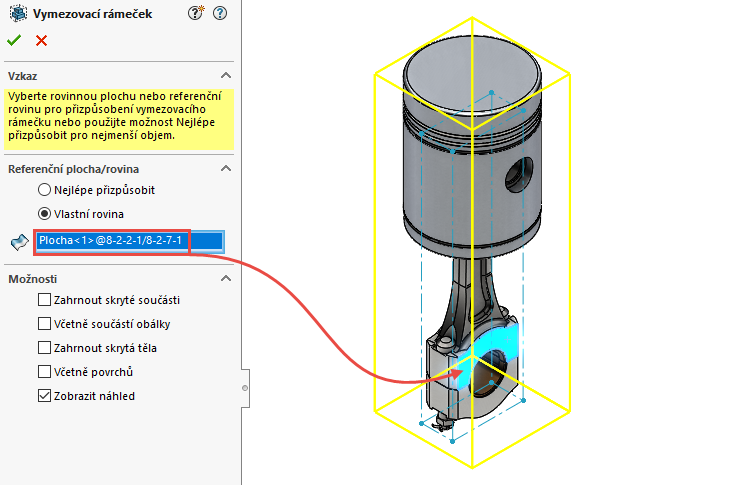
Task: Enable Zahrnout skrytá těla checkbox
Action: click(x=44, y=348)
